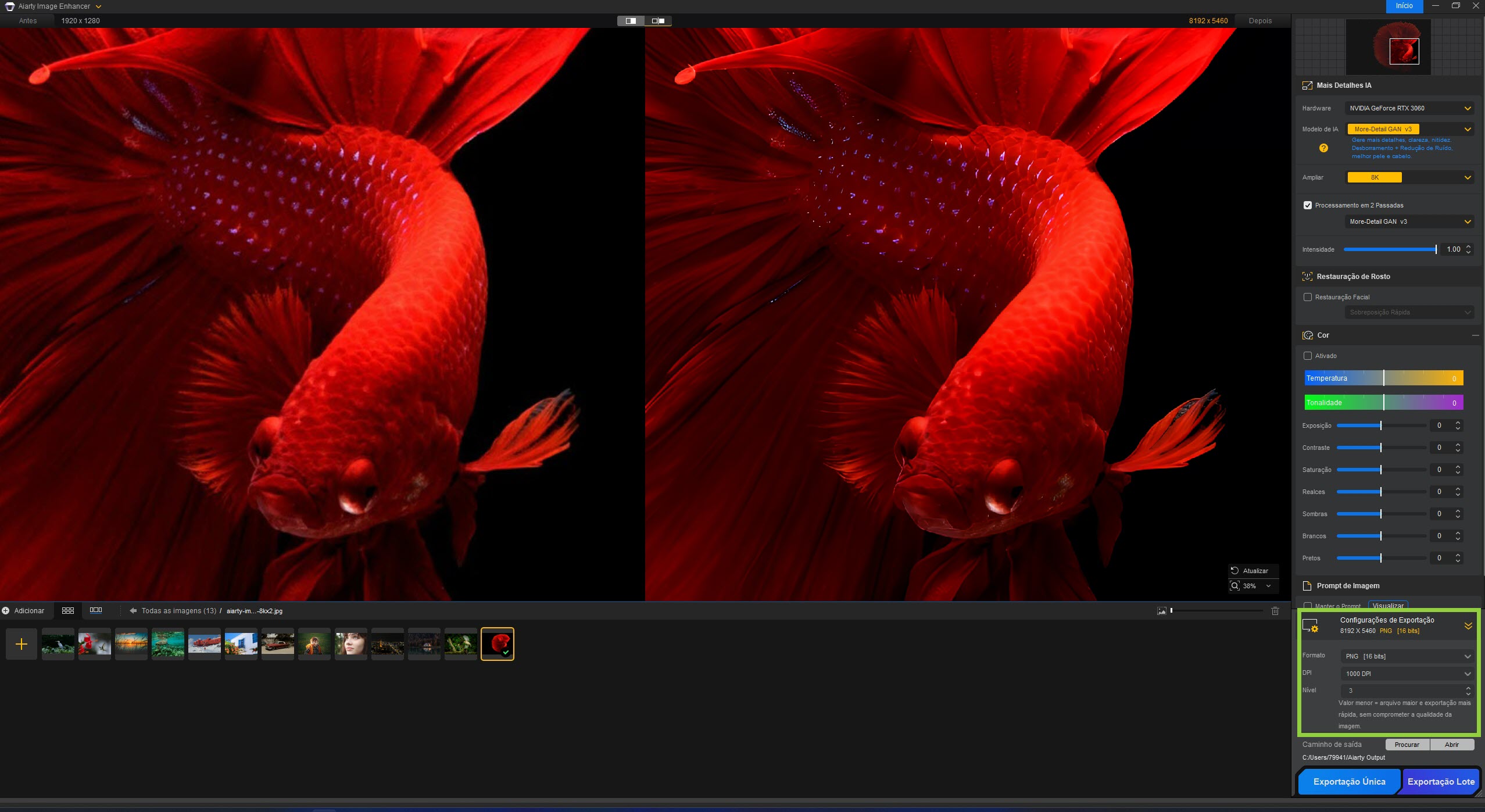
Task: Click Procurar to choose output path
Action: 1407,745
